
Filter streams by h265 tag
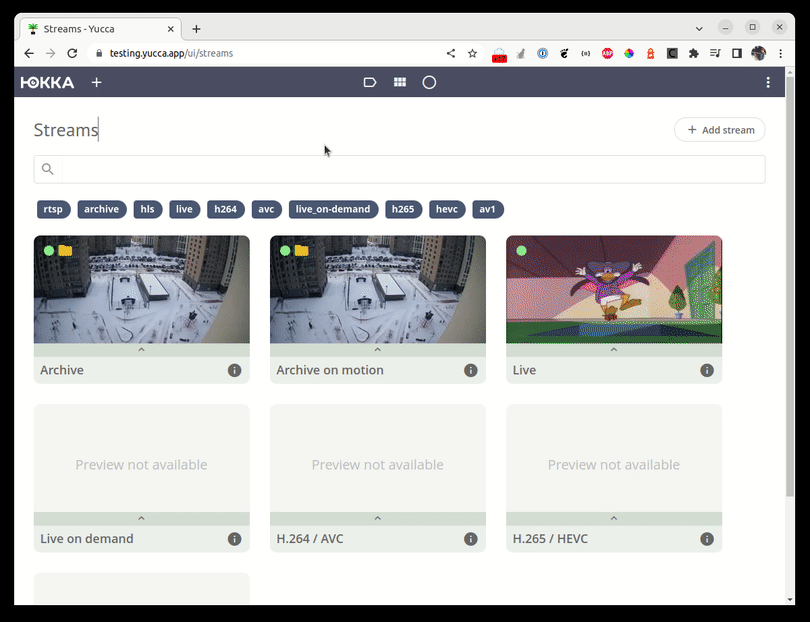point(403,209)
